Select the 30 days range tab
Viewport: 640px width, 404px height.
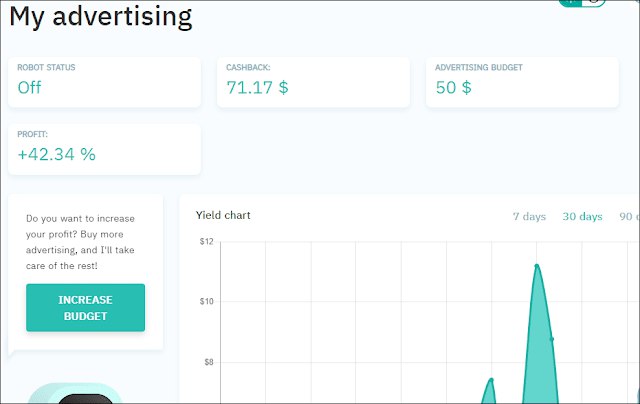(x=582, y=216)
